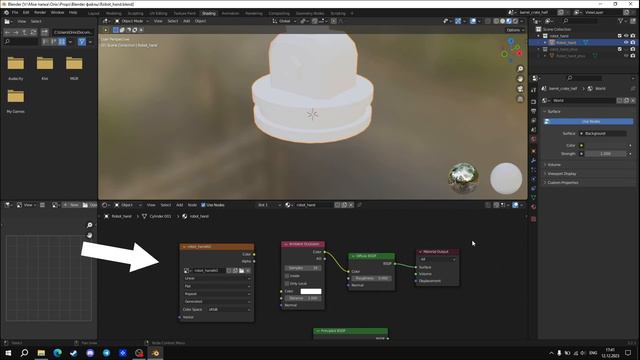Click the Use Nodes button in World properties

coord(588,122)
